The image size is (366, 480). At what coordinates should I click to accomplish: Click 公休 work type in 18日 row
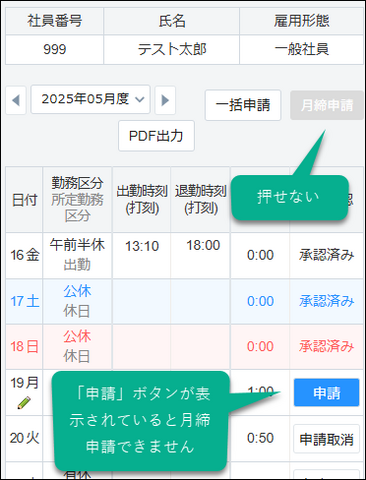[77, 337]
